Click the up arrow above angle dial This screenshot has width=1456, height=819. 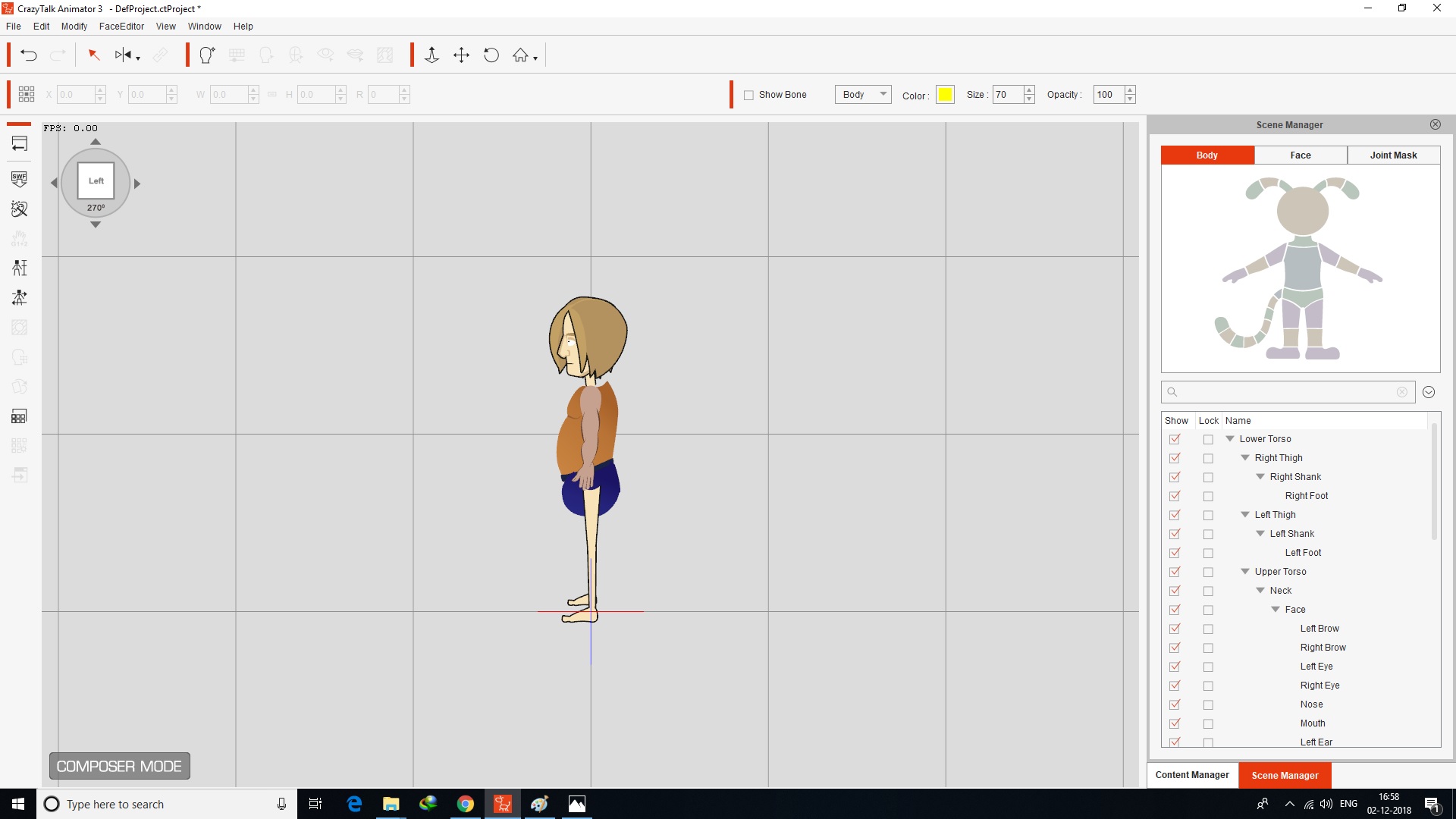(x=96, y=142)
